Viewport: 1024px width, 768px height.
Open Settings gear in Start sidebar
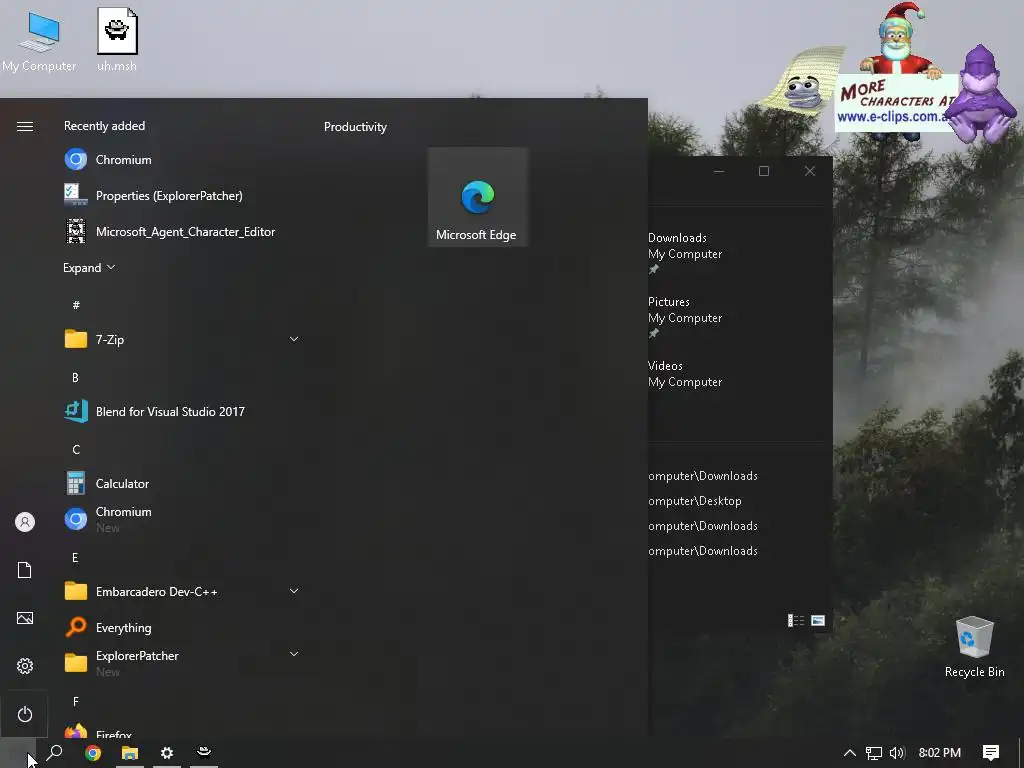pos(25,666)
